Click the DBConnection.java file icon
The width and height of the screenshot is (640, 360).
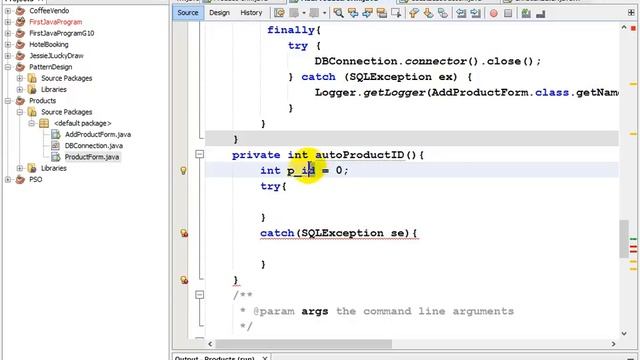(x=56, y=145)
